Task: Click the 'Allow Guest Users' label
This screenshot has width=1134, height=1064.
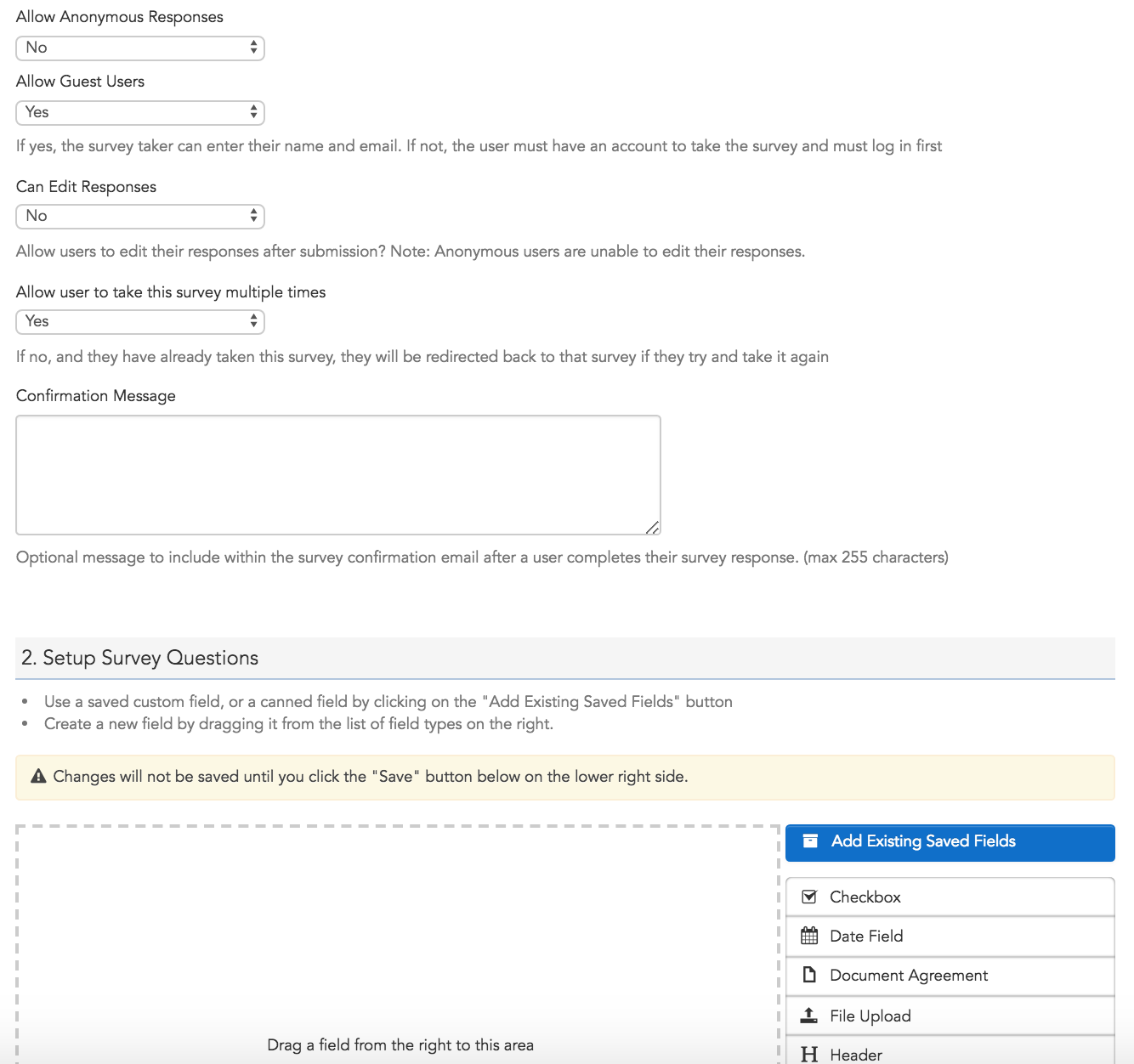Action: click(x=80, y=82)
